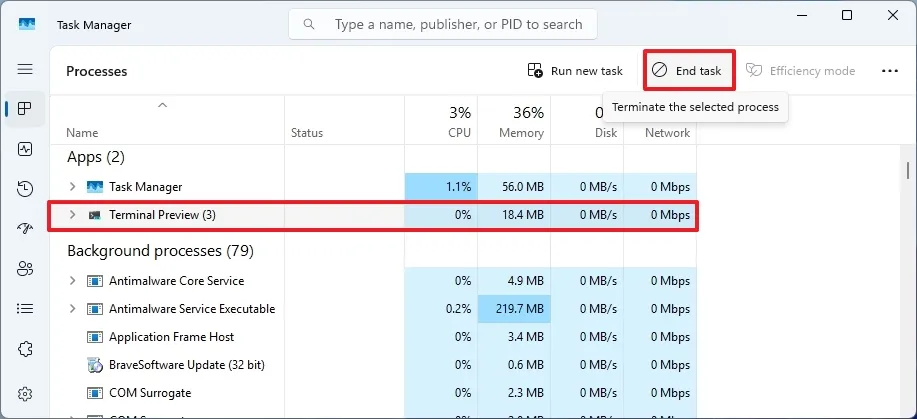Click the search magnifier icon
The height and width of the screenshot is (419, 917).
309,24
